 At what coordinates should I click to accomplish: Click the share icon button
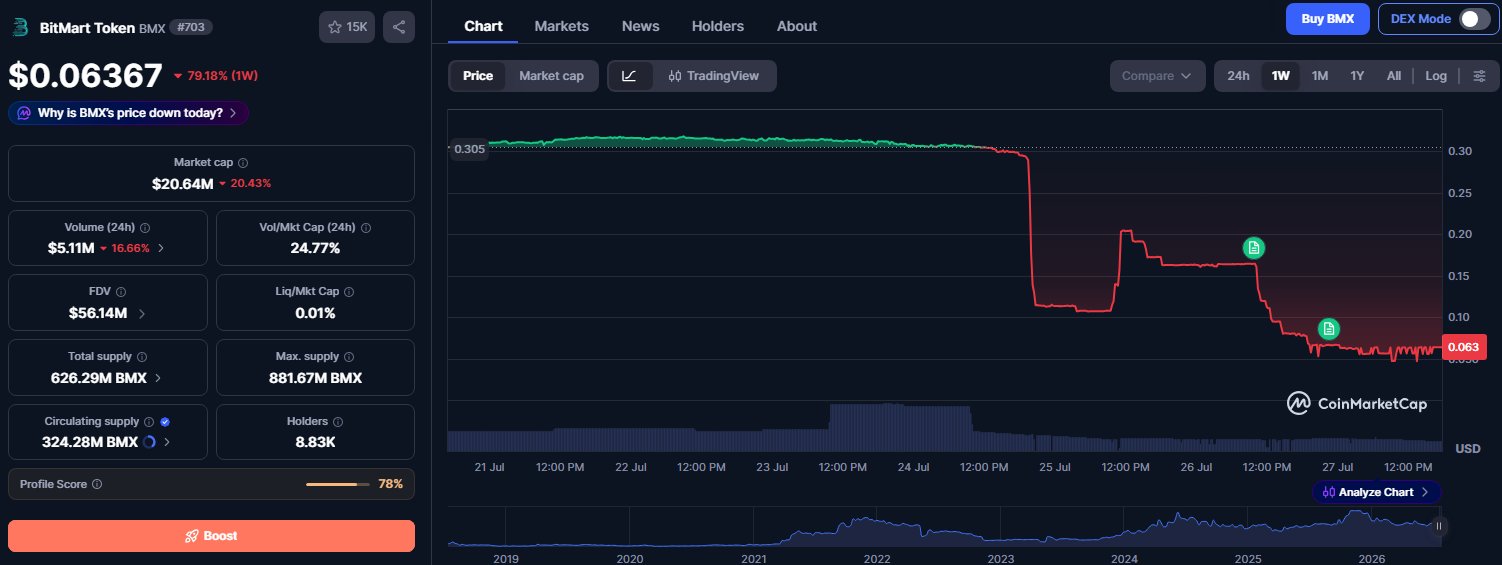(x=399, y=27)
